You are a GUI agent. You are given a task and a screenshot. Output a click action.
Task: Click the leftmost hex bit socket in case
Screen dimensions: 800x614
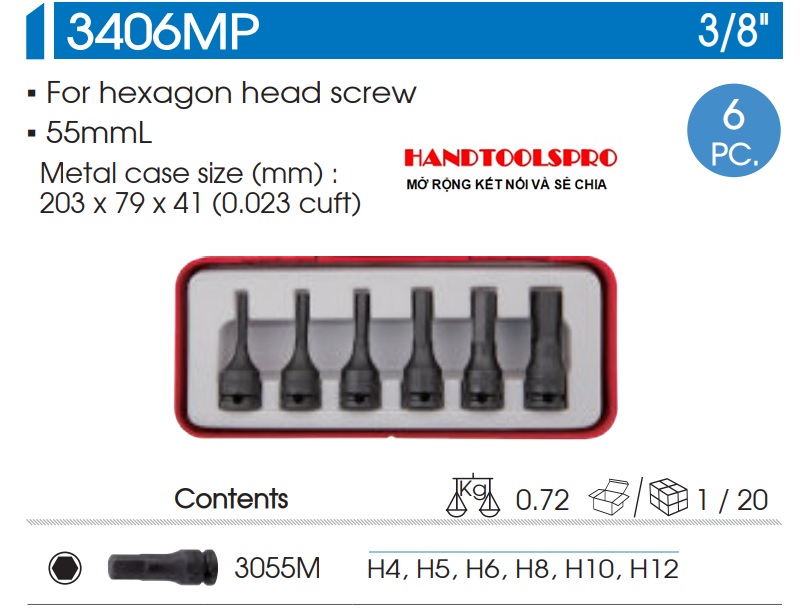pyautogui.click(x=240, y=349)
